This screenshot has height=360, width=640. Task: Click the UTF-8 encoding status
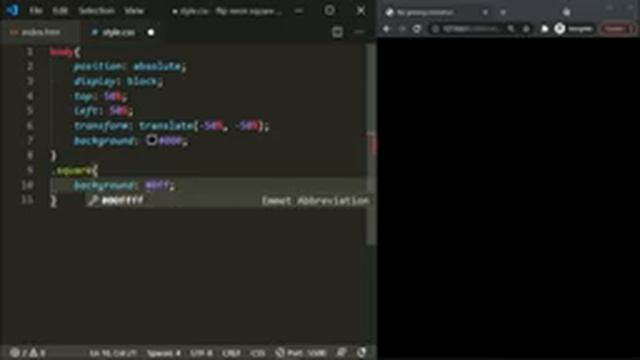(x=201, y=353)
